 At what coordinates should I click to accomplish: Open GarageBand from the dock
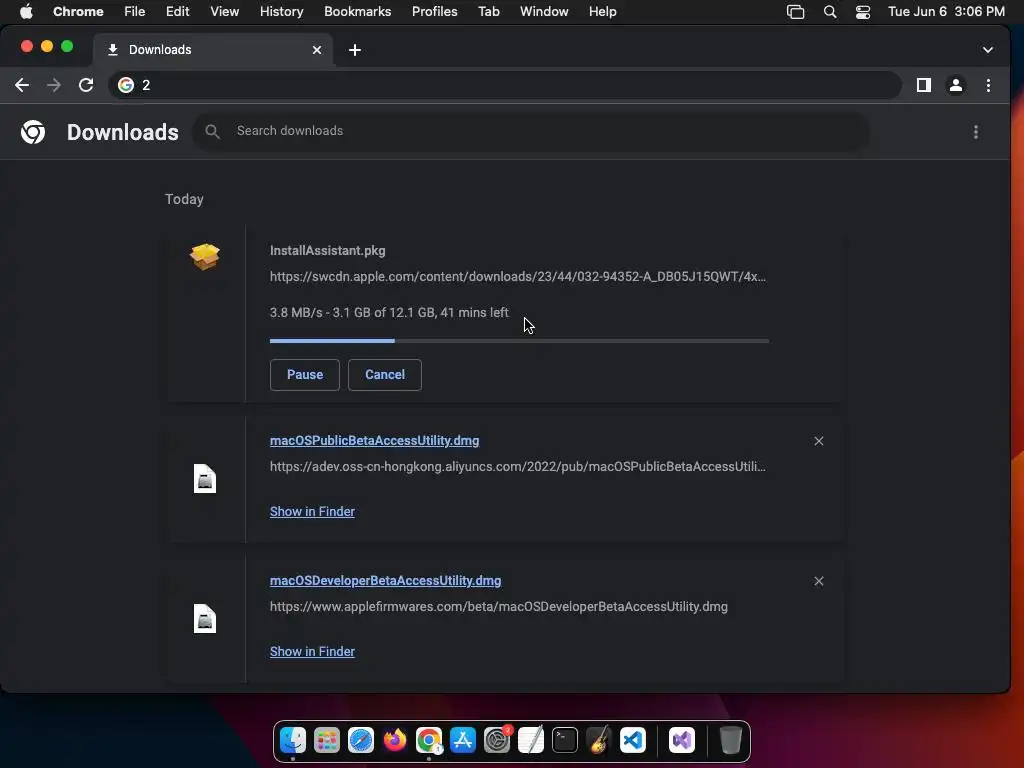point(599,740)
